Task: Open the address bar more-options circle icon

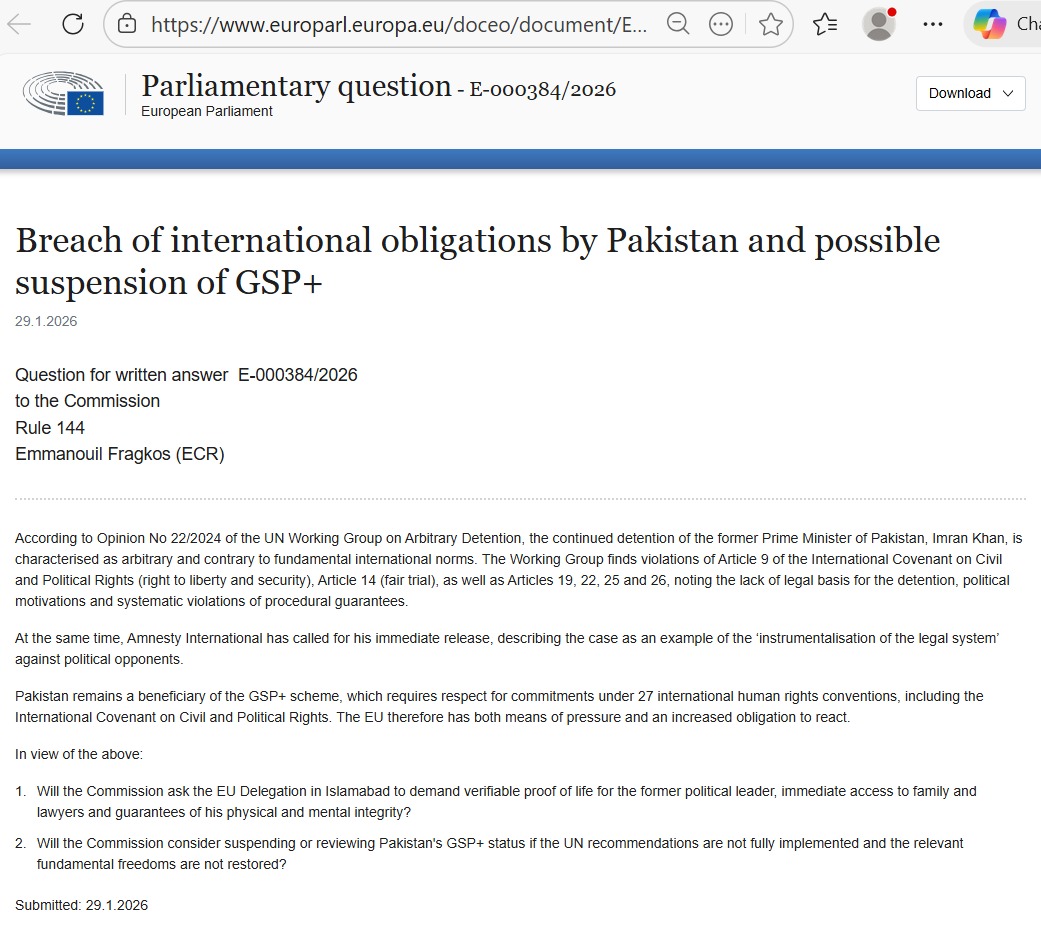Action: [720, 24]
